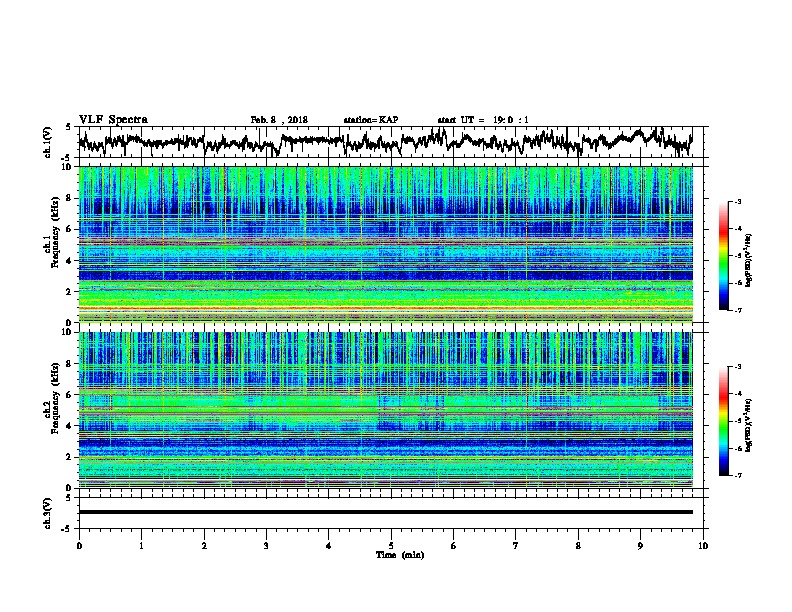Image resolution: width=792 pixels, height=612 pixels.
Task: Click the ch.2 colorbar log(PSD) label
Action: point(748,425)
